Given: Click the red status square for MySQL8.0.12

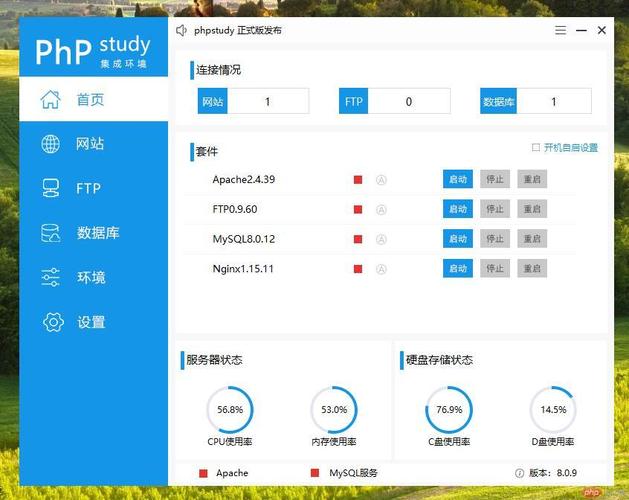Looking at the screenshot, I should 358,240.
